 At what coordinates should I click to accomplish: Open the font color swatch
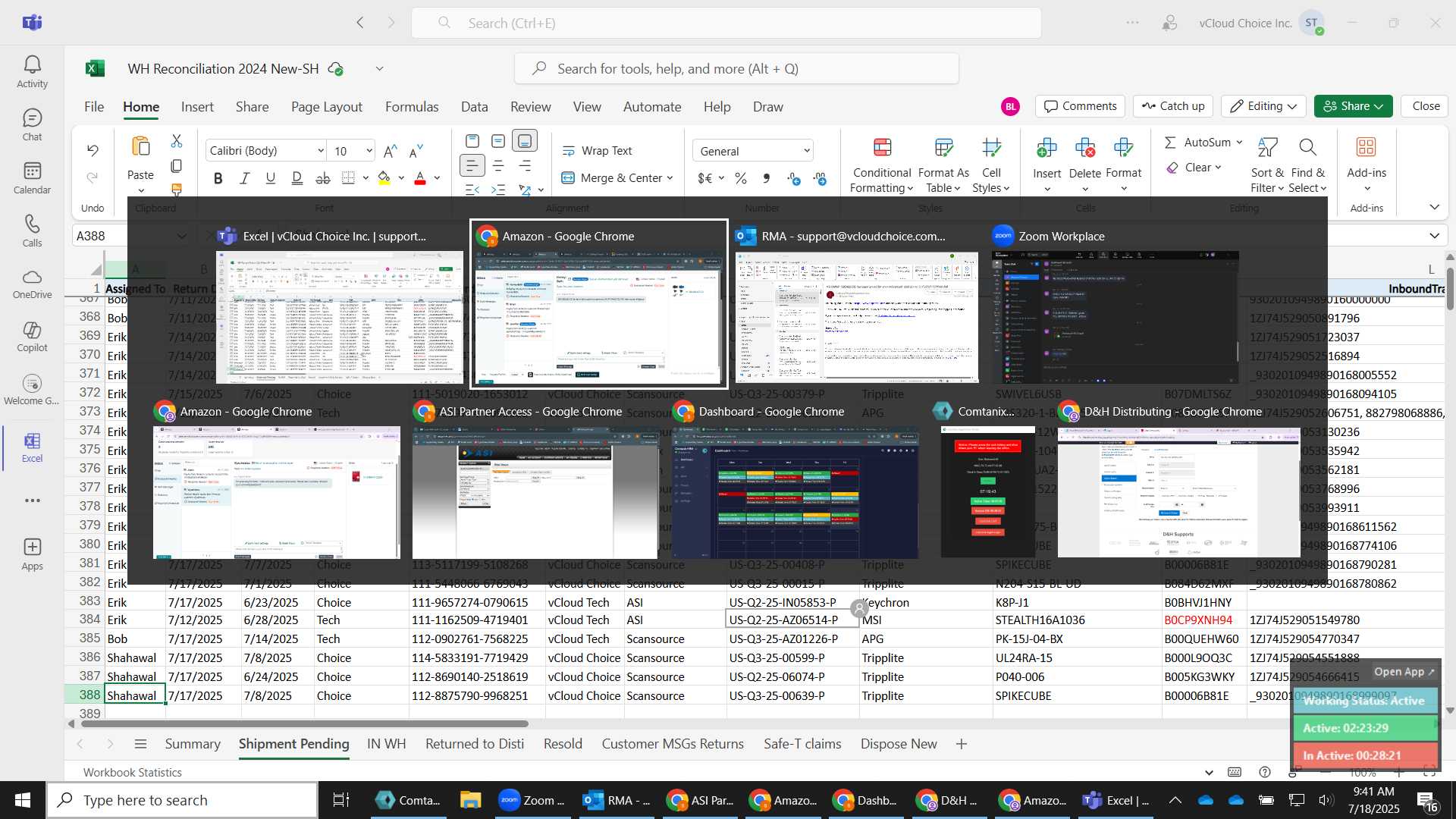pyautogui.click(x=420, y=178)
